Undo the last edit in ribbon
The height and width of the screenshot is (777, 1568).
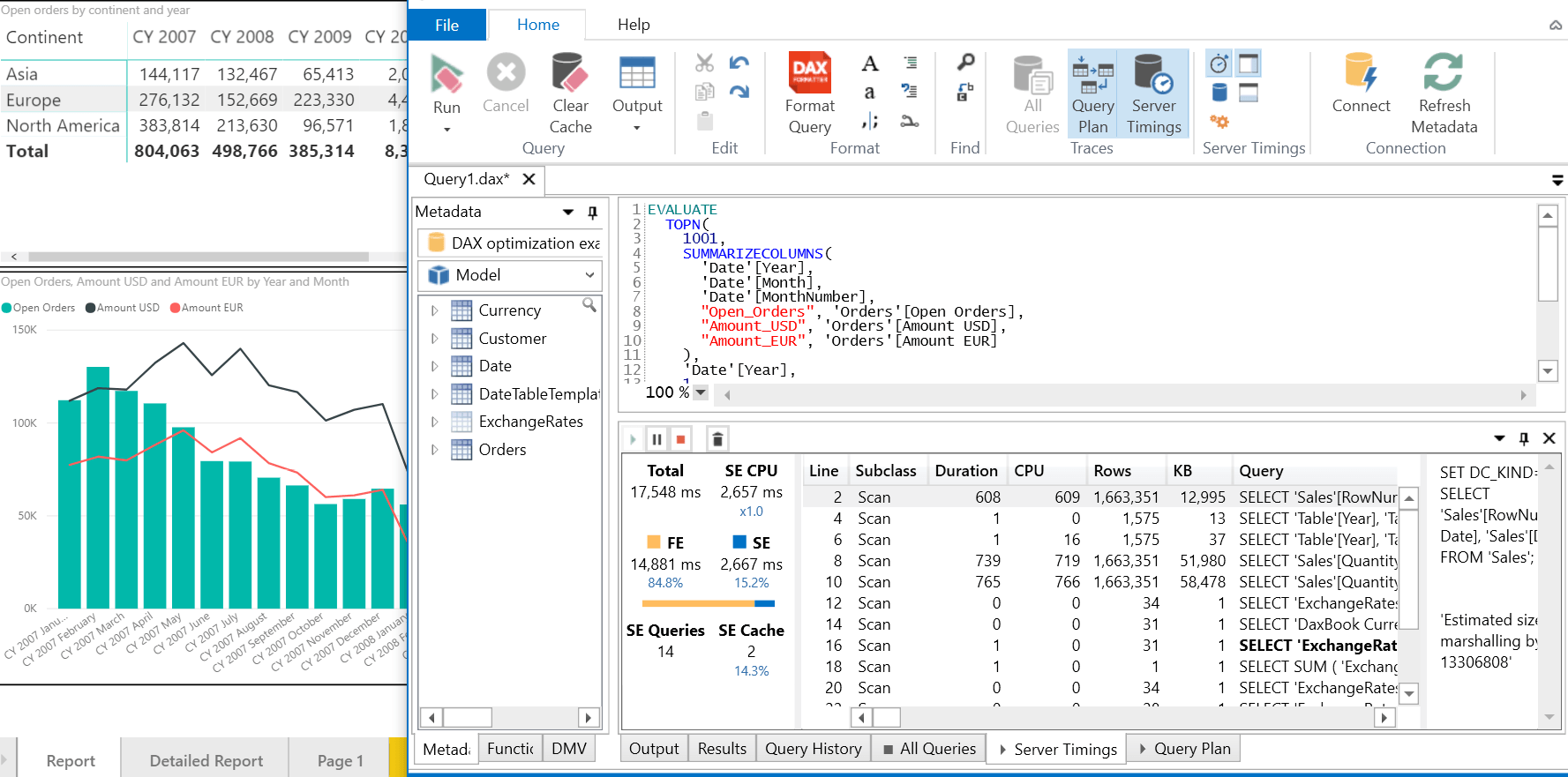coord(739,64)
